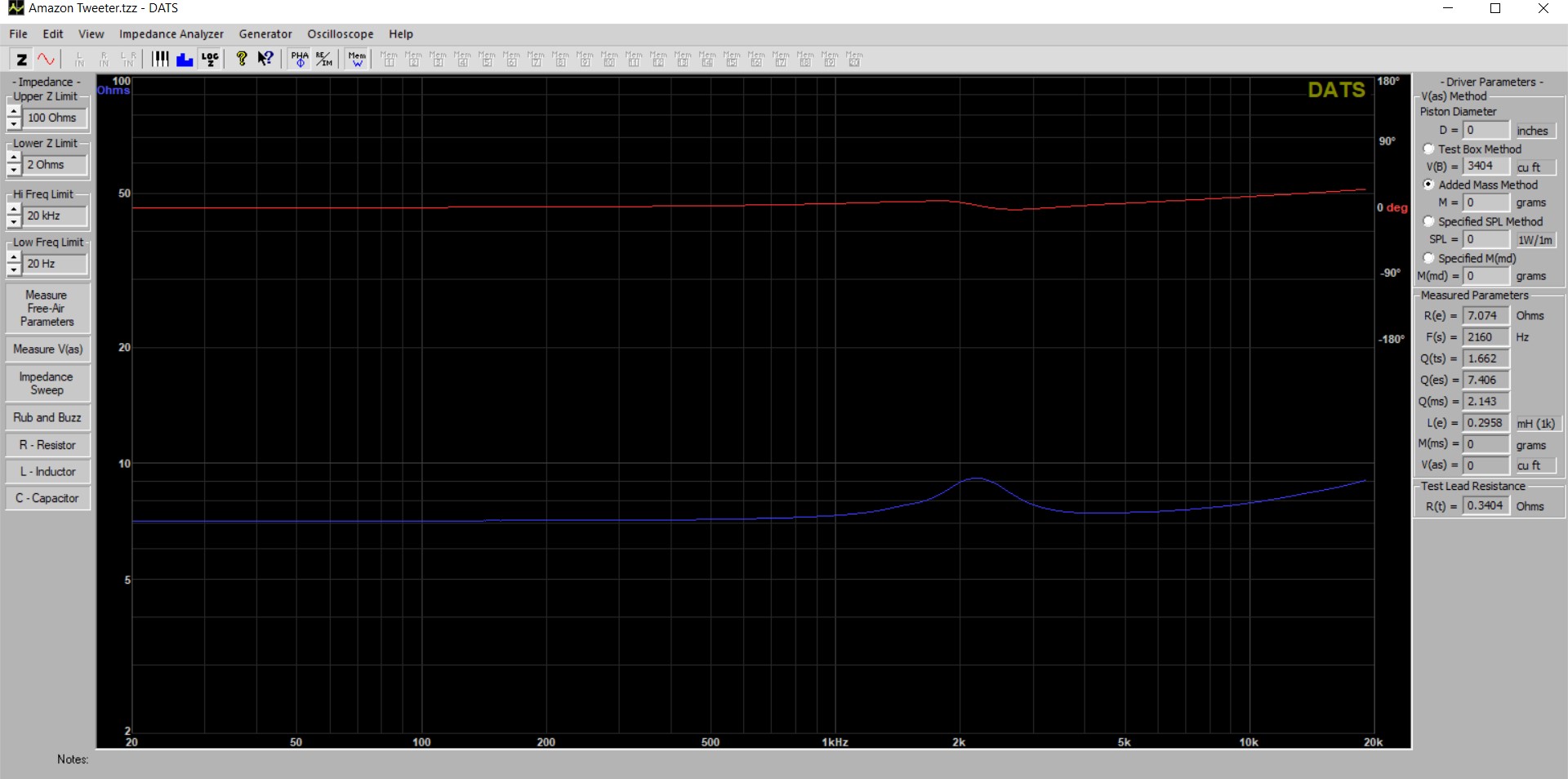Activate the context help pointer icon
The height and width of the screenshot is (779, 1568).
coord(265,59)
